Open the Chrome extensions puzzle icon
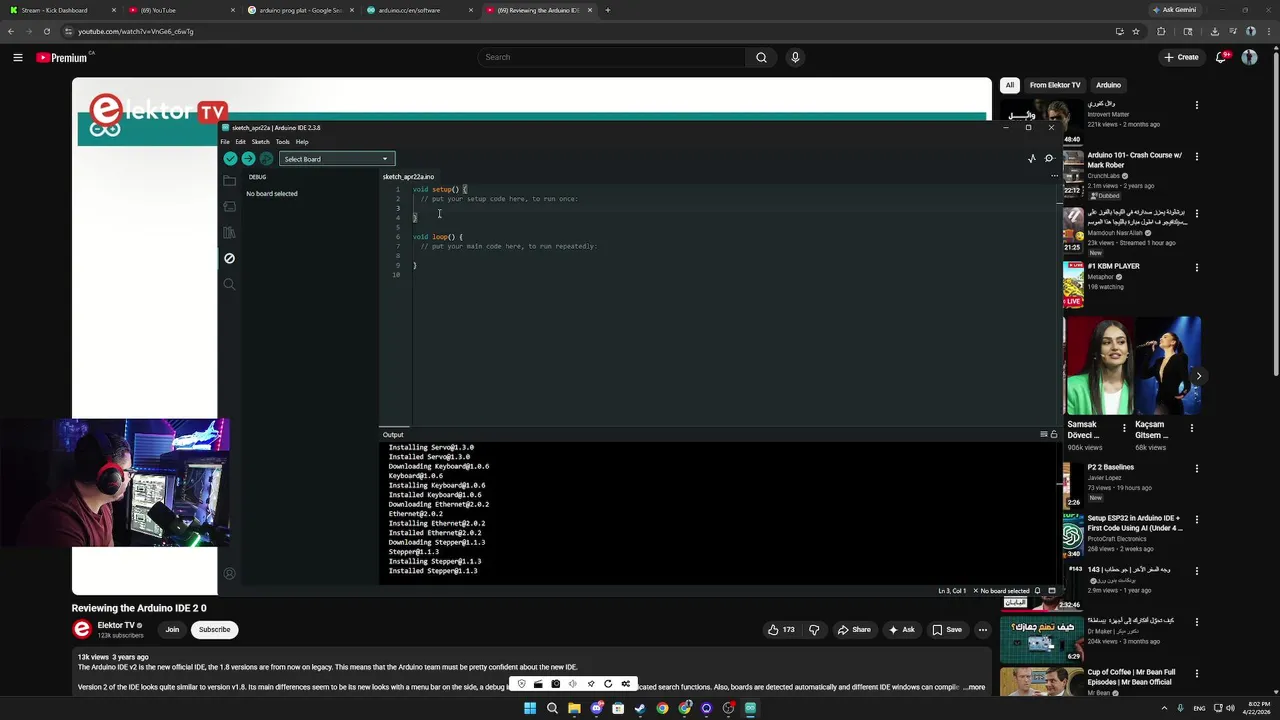This screenshot has width=1280, height=720. [1161, 31]
